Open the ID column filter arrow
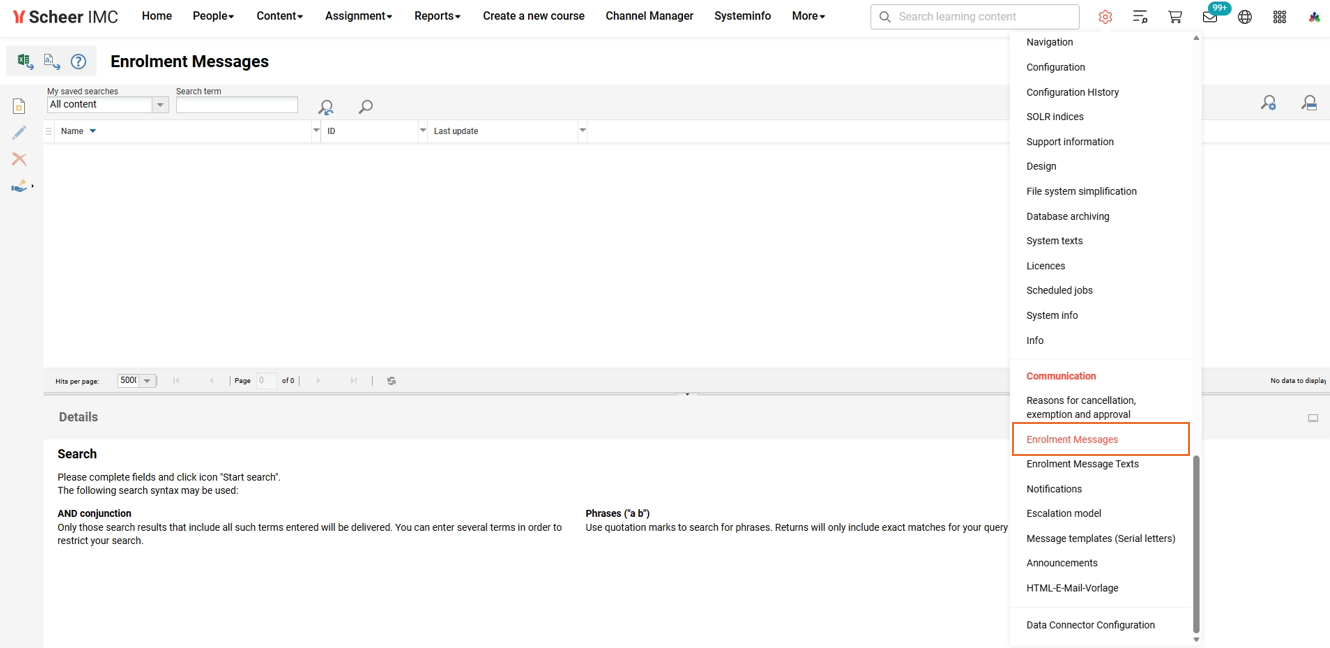Viewport: 1330px width, 648px height. tap(423, 130)
